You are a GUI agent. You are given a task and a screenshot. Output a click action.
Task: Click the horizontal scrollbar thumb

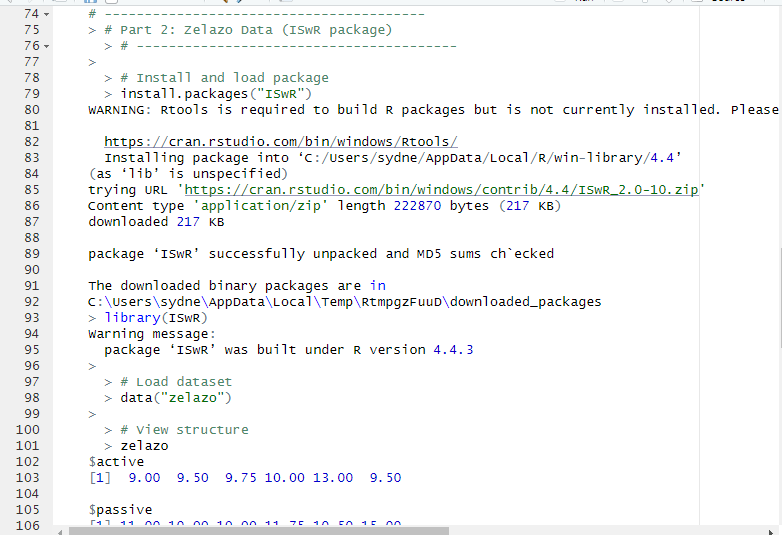[400, 530]
